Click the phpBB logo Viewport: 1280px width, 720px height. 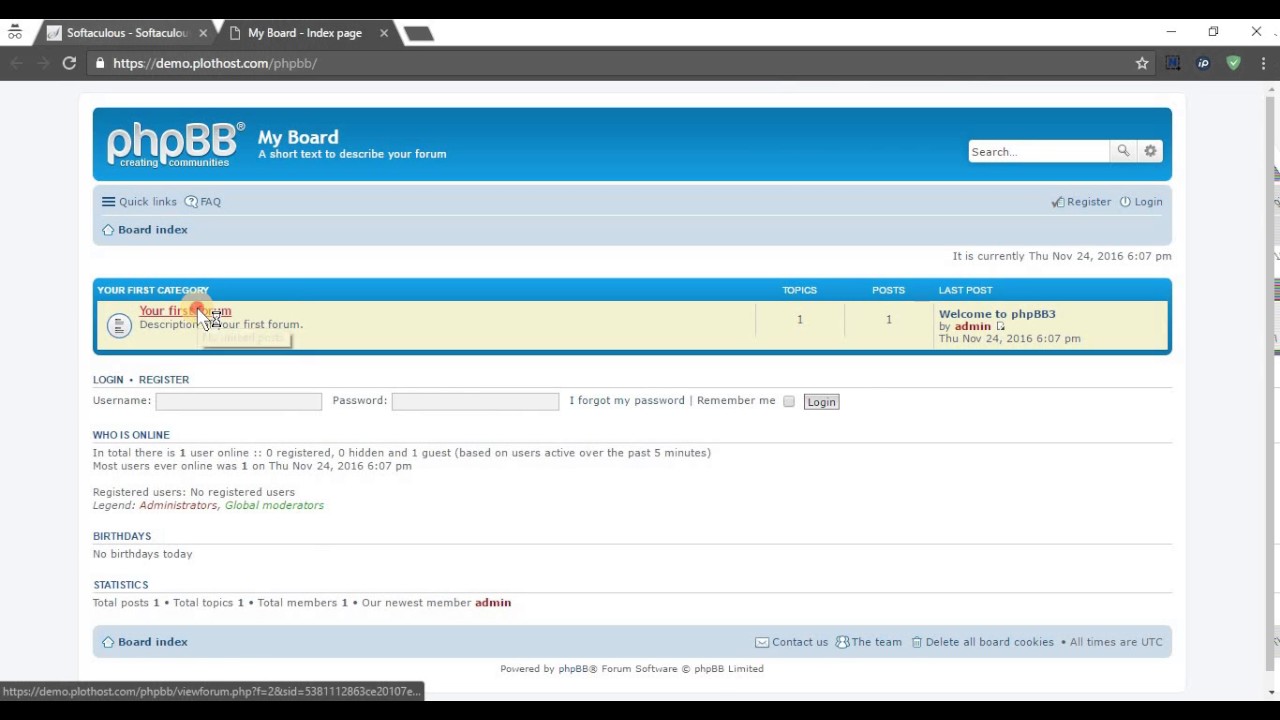[175, 145]
